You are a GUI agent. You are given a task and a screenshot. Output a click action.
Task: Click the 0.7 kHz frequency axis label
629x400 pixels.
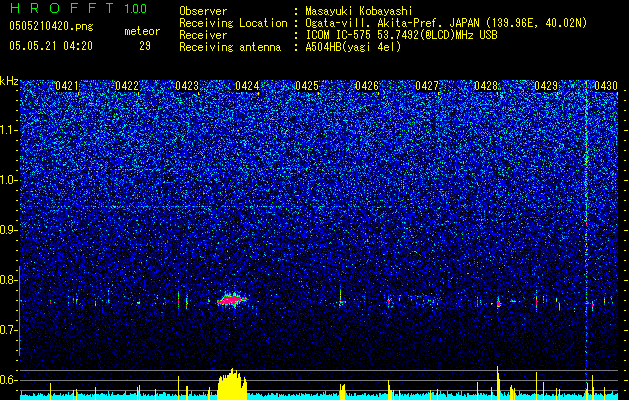click(x=9, y=330)
